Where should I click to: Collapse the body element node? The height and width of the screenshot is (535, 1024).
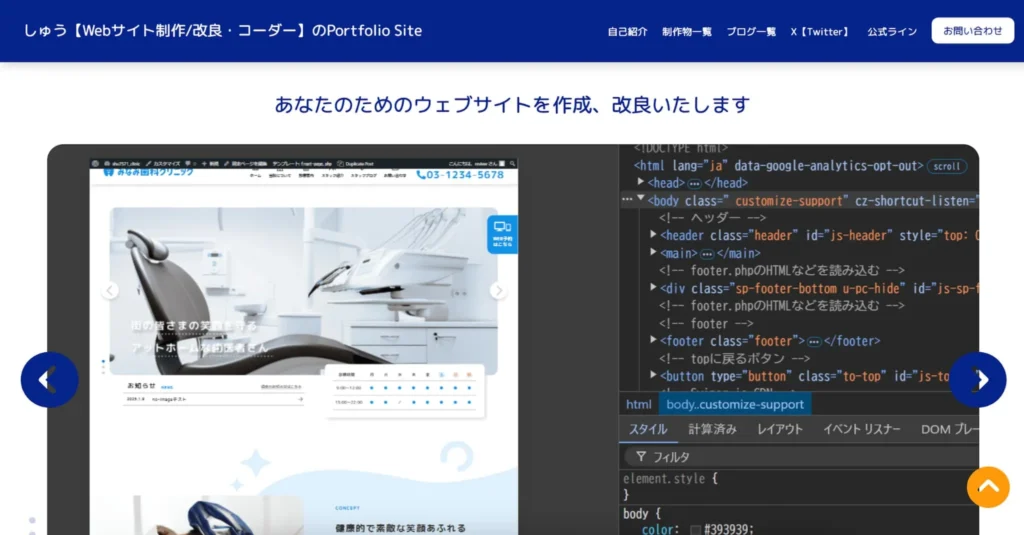tap(641, 200)
